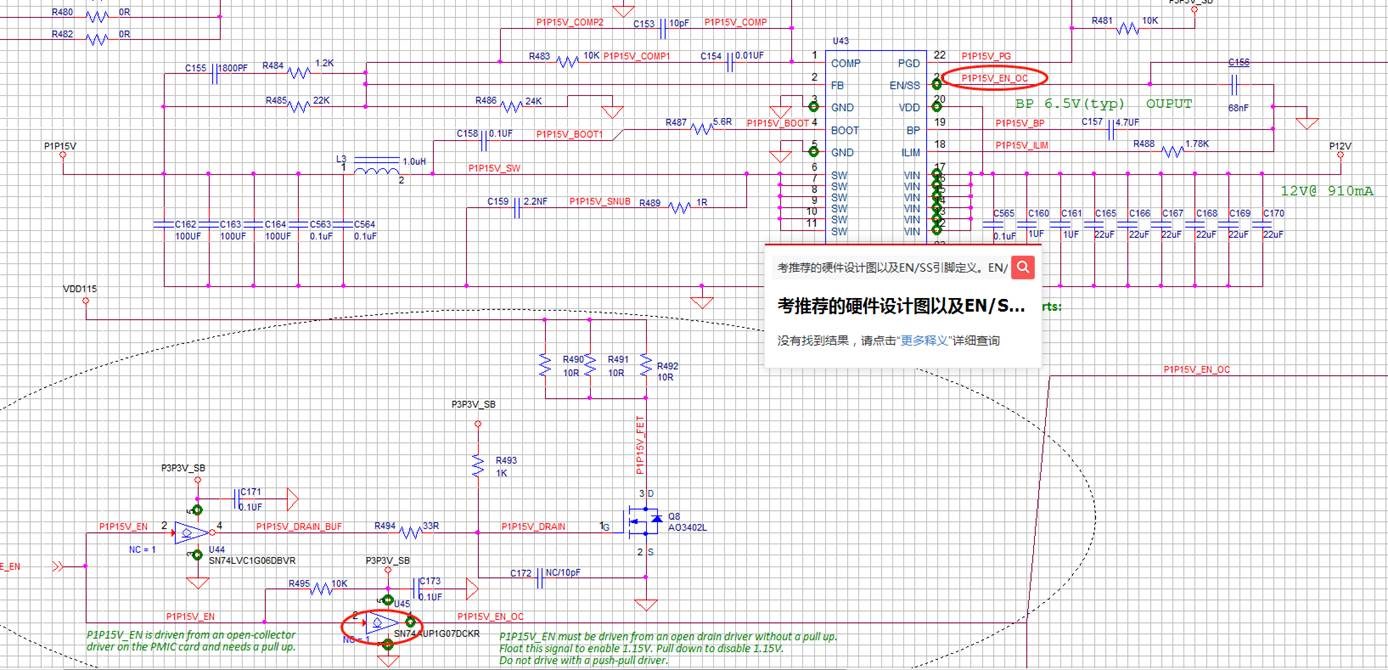
Task: Click the R490 10R resistor label
Action: [574, 366]
